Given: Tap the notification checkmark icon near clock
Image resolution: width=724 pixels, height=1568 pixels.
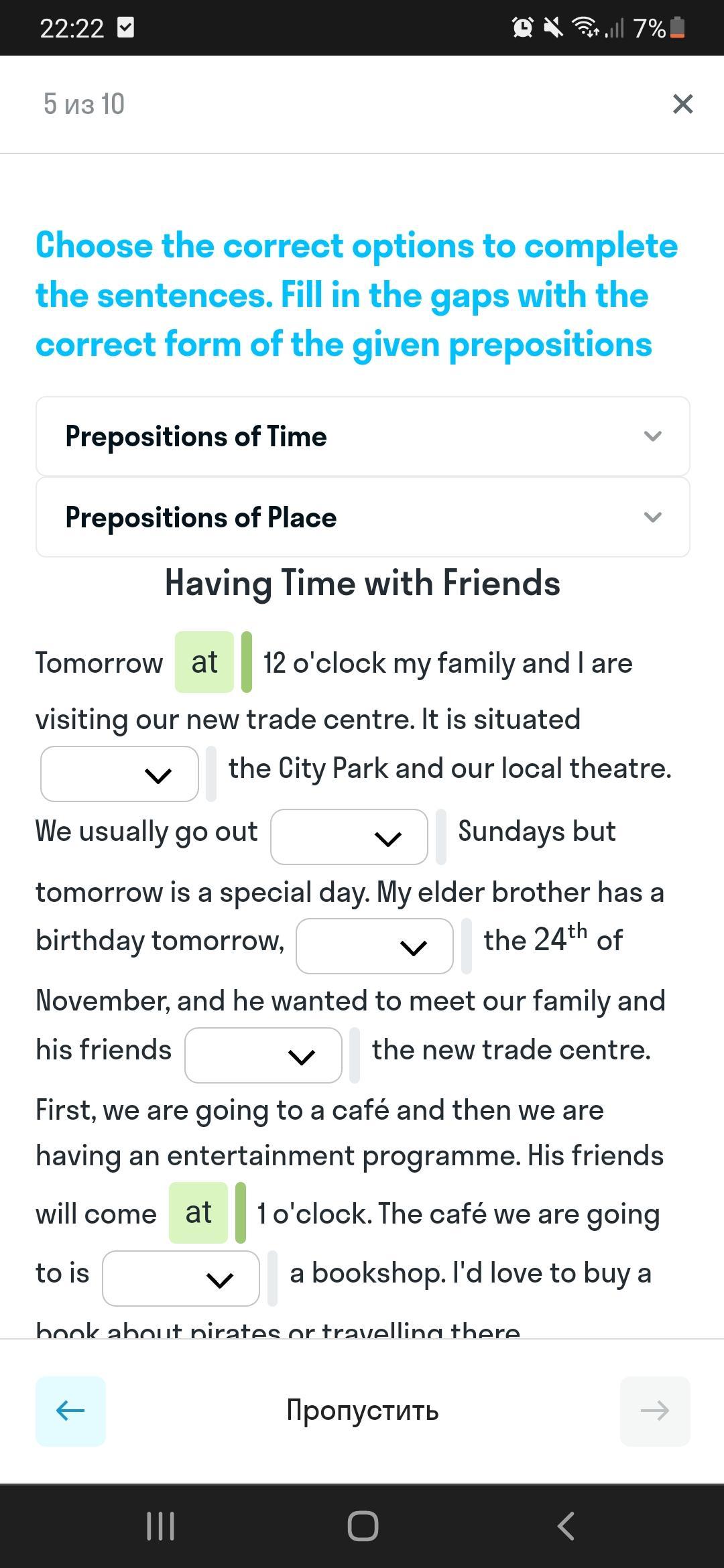Looking at the screenshot, I should [x=125, y=27].
